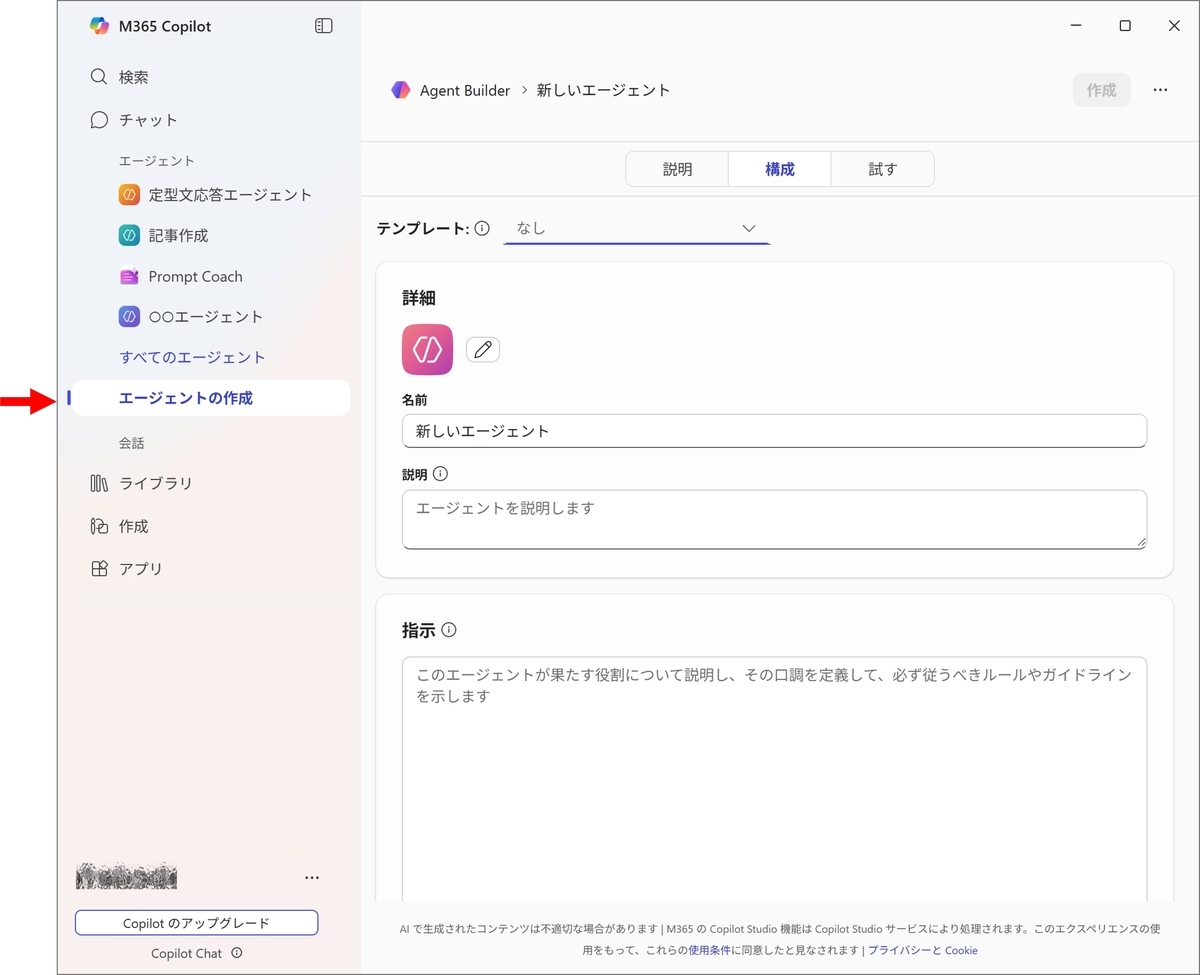Open すべてのエージェント link
1200x975 pixels.
pos(192,357)
